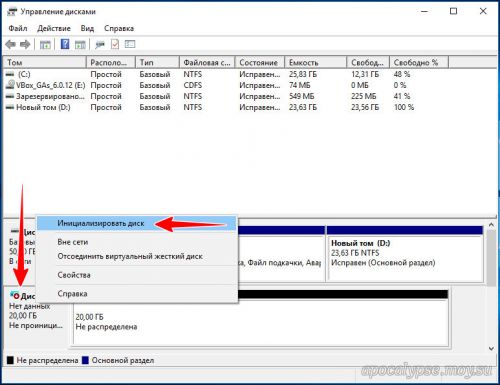Click the Нет данных disk label

[x=29, y=306]
